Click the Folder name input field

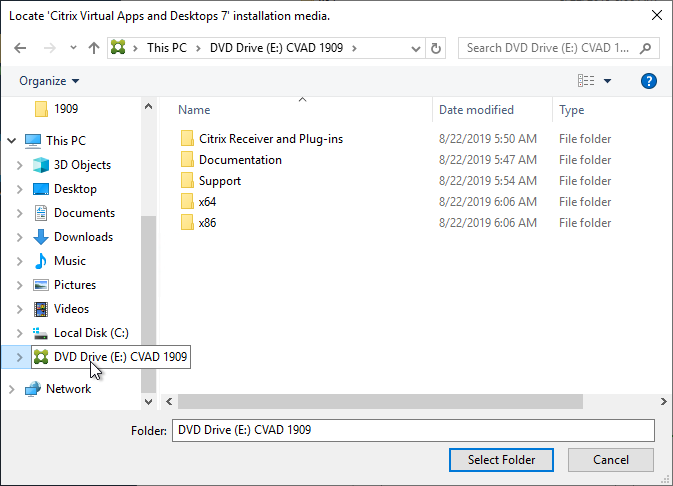point(413,430)
